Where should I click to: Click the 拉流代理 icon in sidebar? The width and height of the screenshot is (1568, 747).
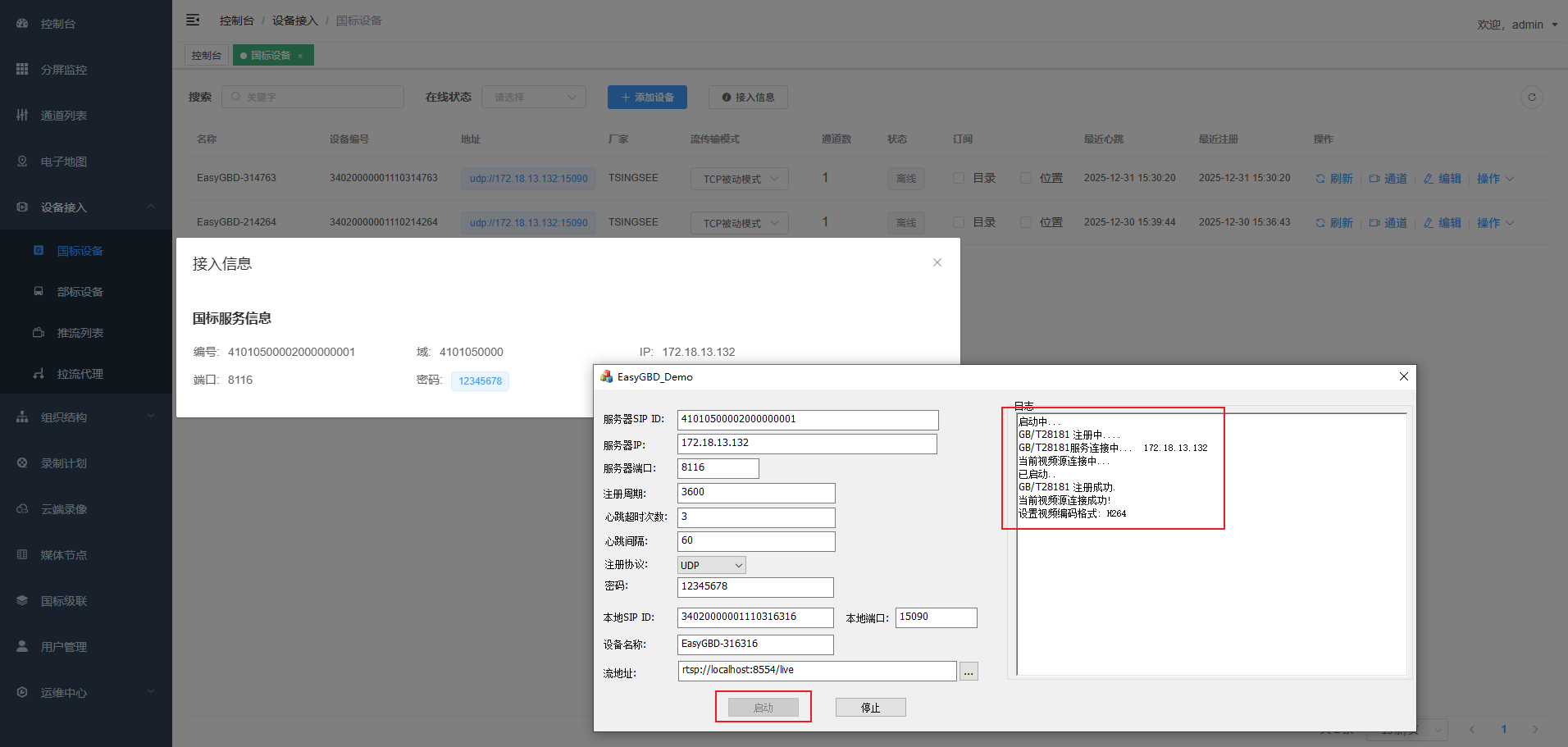point(39,373)
